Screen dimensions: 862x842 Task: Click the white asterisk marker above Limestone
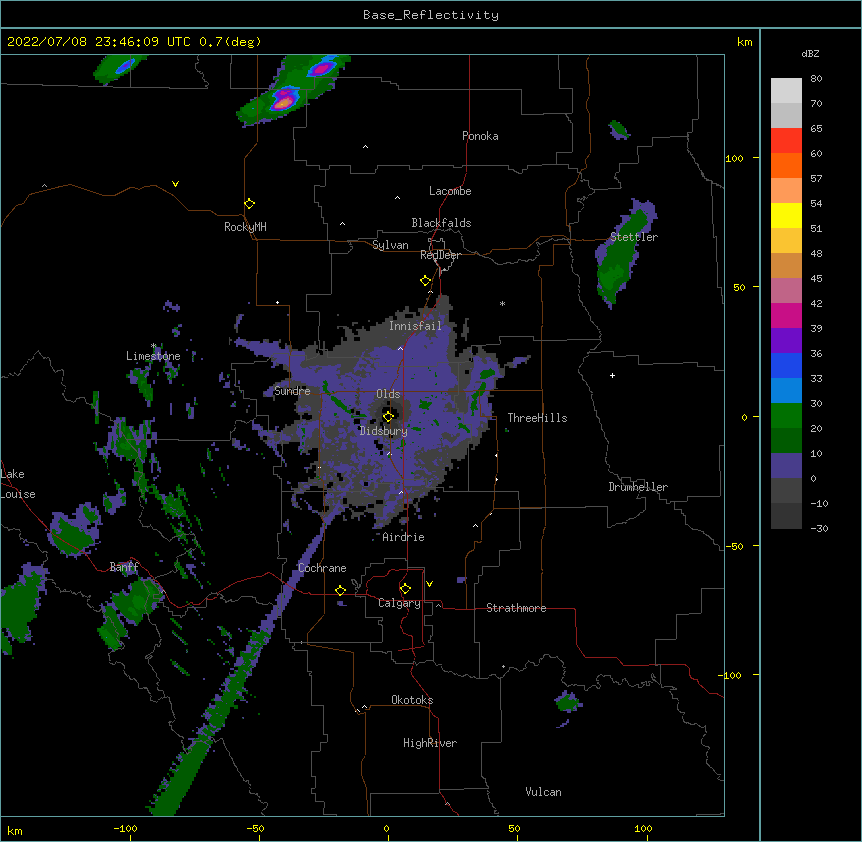154,346
